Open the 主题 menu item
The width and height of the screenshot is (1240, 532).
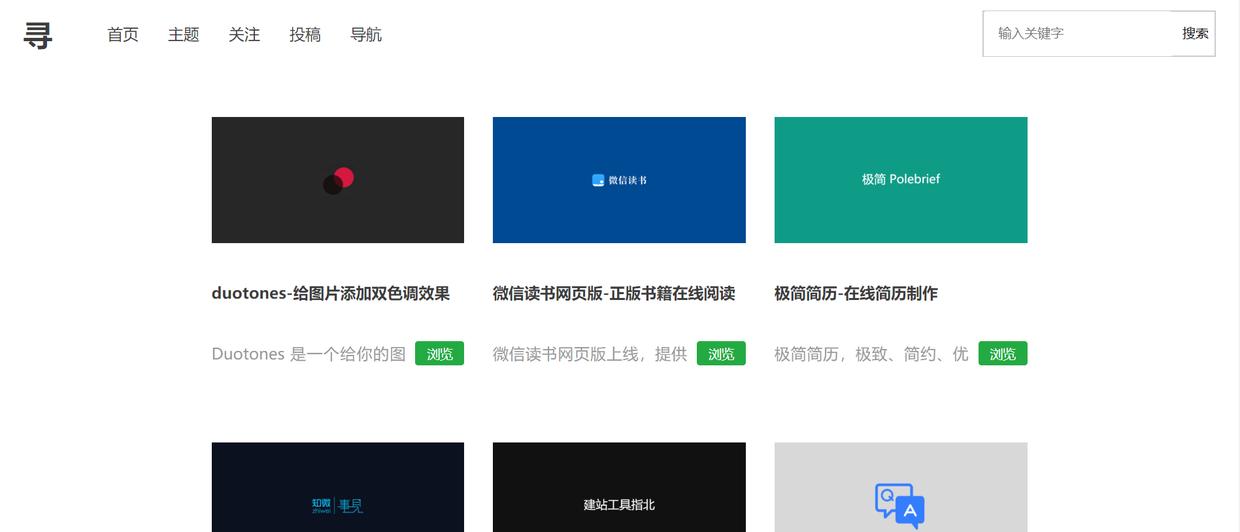coord(184,35)
